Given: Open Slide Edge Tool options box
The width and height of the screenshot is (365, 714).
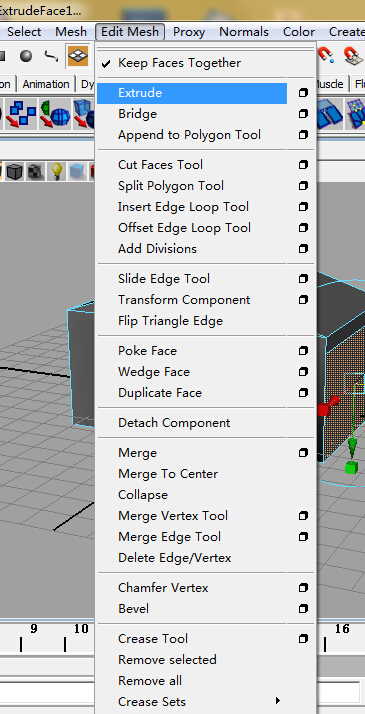Looking at the screenshot, I should (x=303, y=279).
